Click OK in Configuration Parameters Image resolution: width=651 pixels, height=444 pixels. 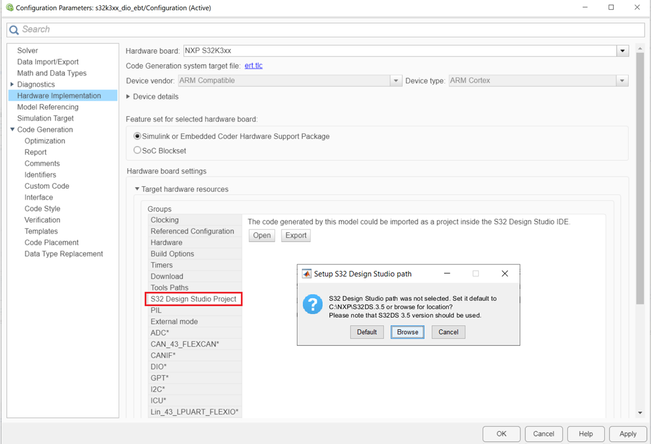(501, 434)
